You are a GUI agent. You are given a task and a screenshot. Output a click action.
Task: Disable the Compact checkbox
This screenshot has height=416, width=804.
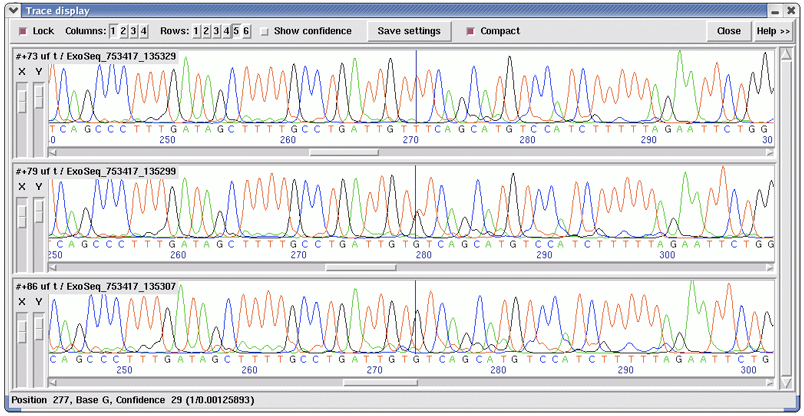(x=471, y=31)
